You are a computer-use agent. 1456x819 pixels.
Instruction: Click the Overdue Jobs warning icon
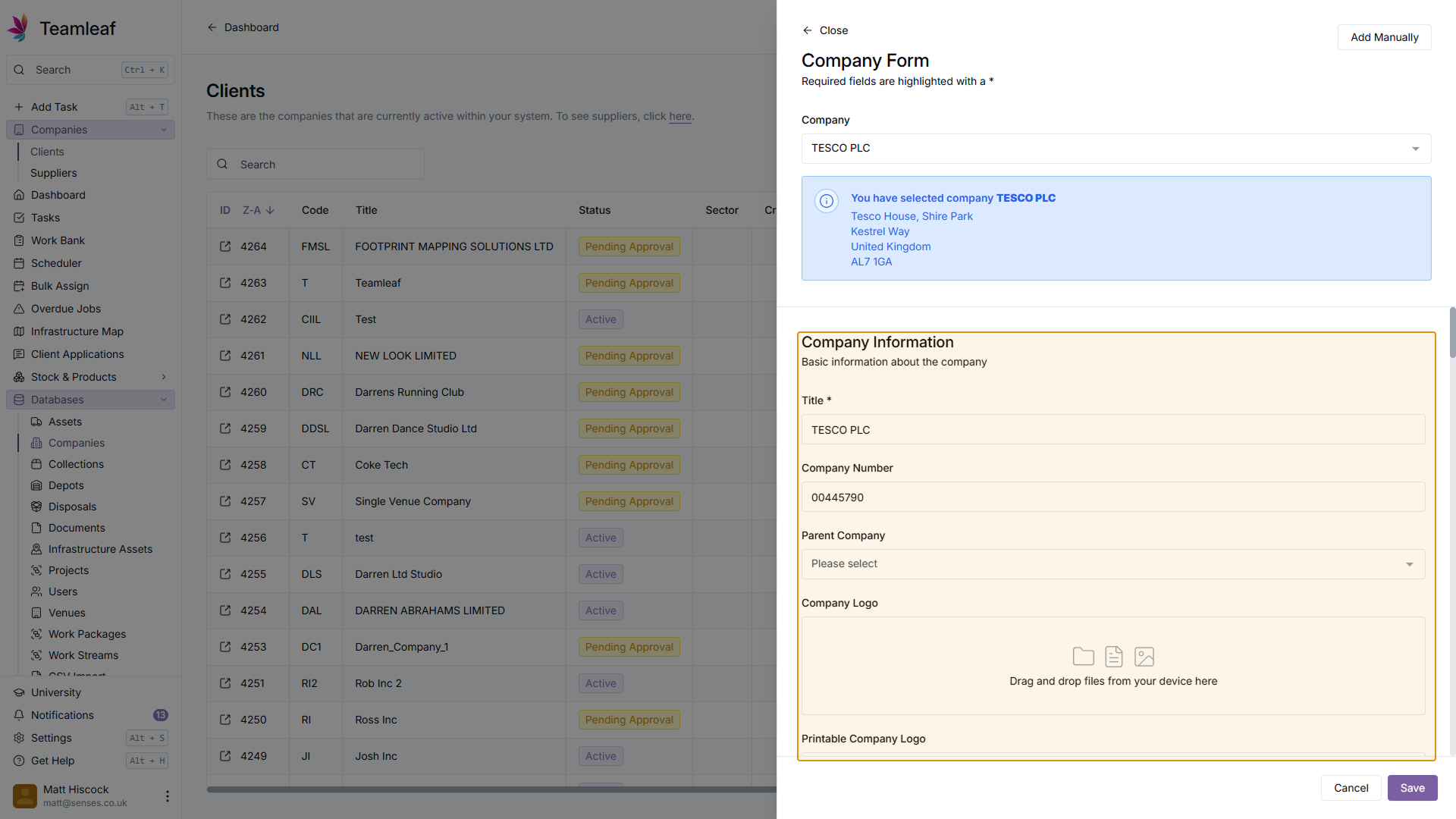[x=19, y=309]
